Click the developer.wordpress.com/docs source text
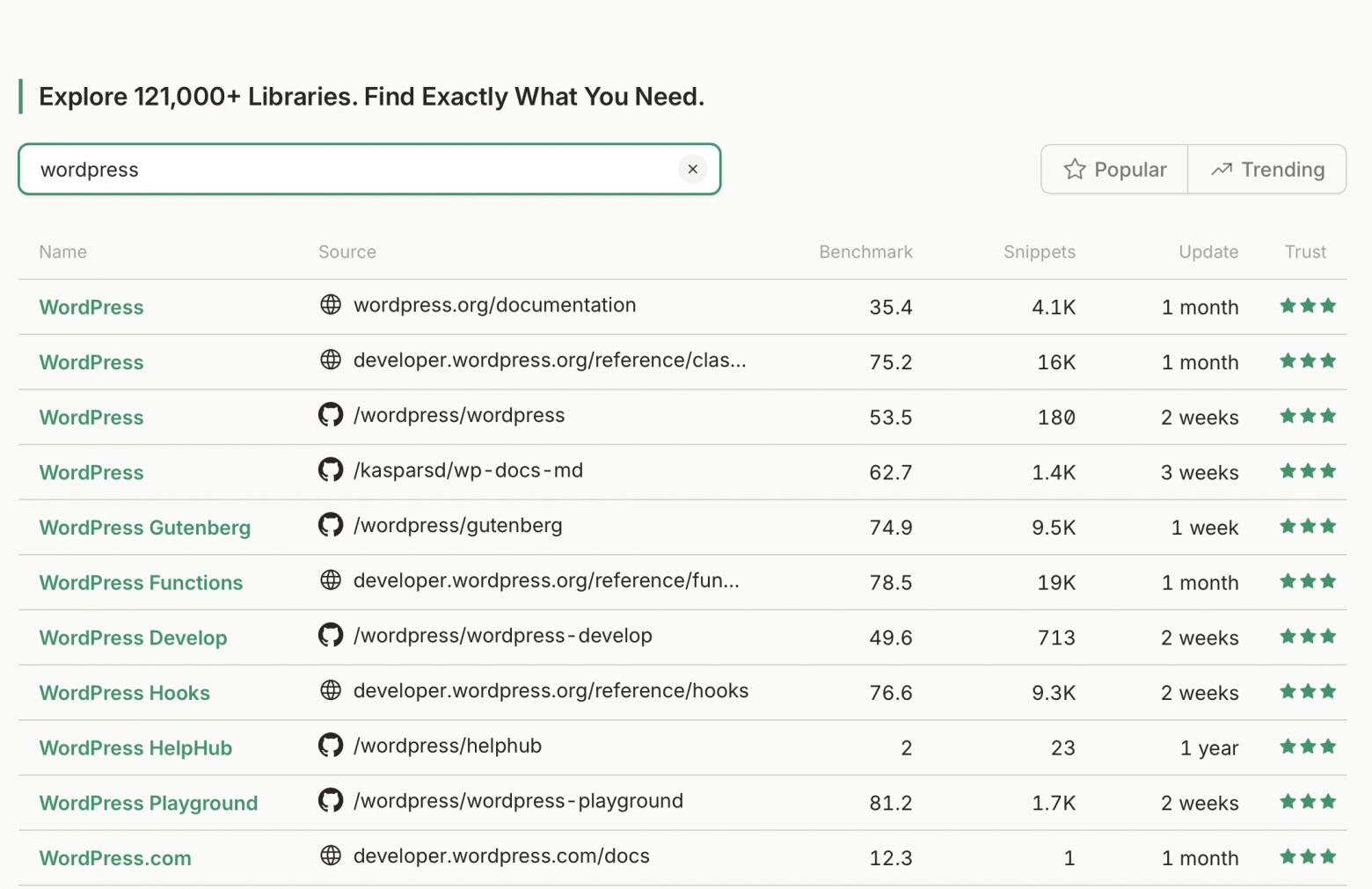Screen dimensions: 1372x889 pyautogui.click(x=501, y=856)
